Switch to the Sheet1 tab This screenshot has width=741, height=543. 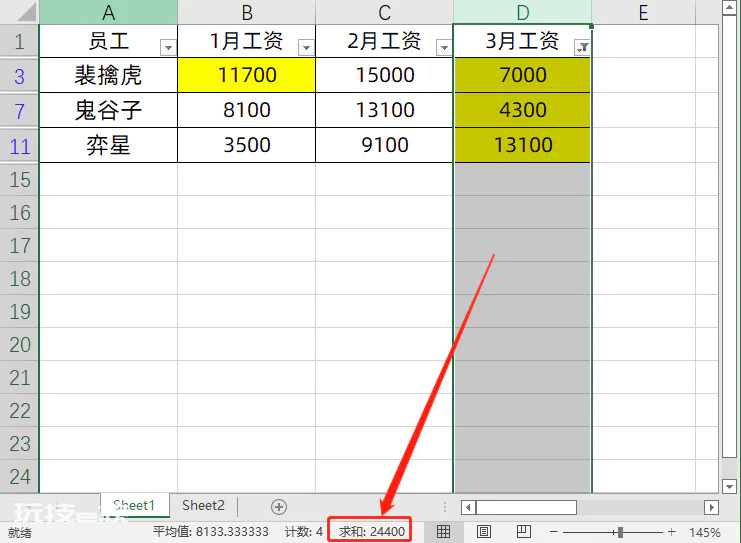134,506
